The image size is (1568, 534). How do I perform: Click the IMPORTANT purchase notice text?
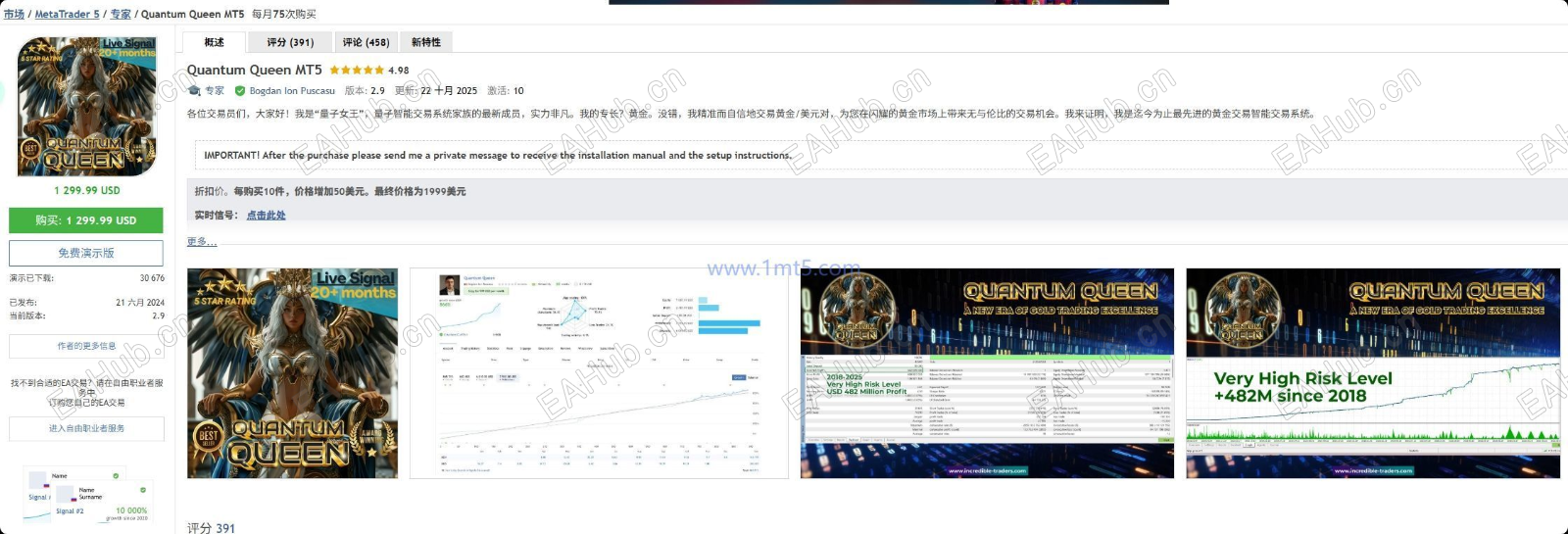(498, 155)
